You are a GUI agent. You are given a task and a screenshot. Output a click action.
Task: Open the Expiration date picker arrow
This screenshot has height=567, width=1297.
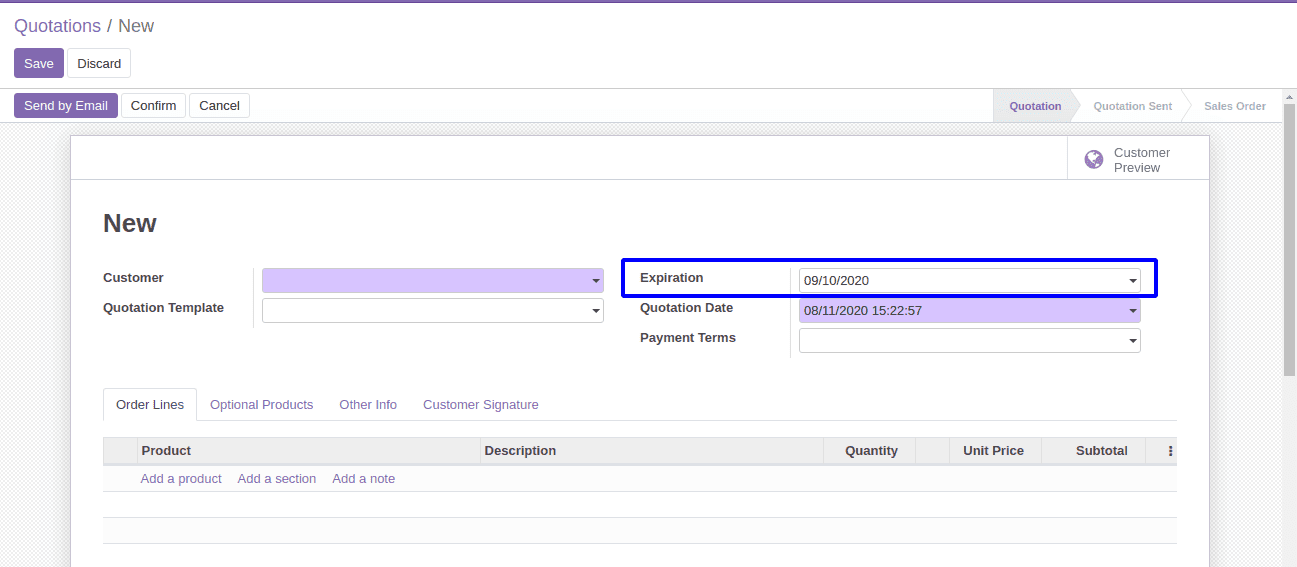[x=1133, y=281]
